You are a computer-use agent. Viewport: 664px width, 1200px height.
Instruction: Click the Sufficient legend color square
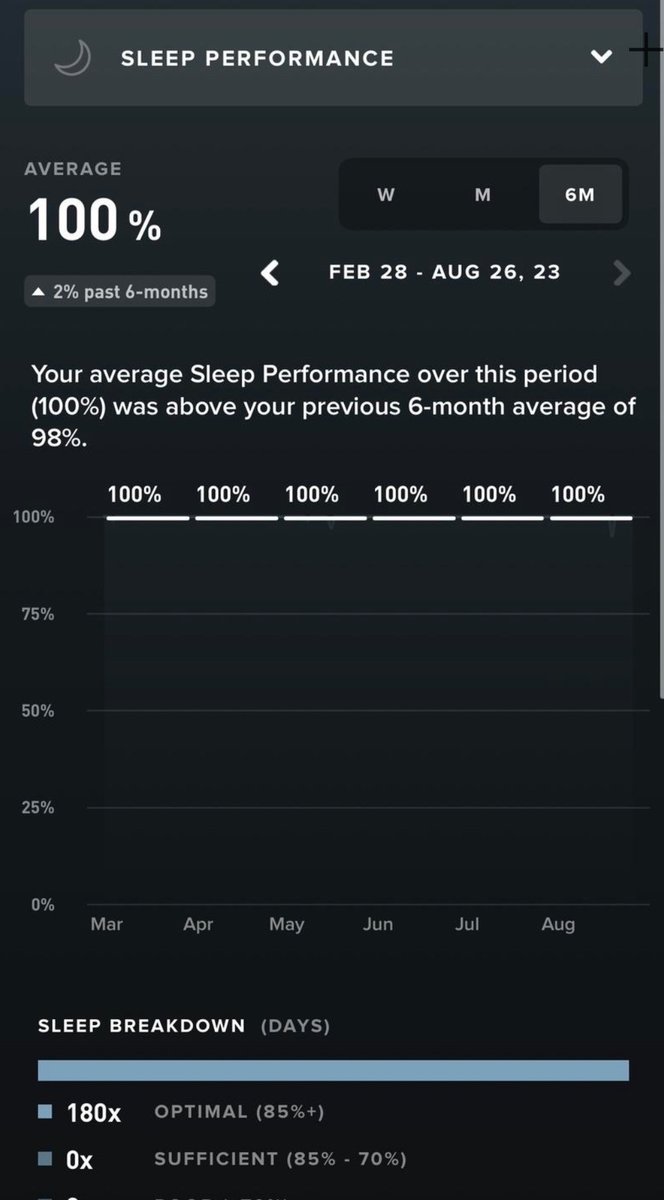click(44, 1159)
